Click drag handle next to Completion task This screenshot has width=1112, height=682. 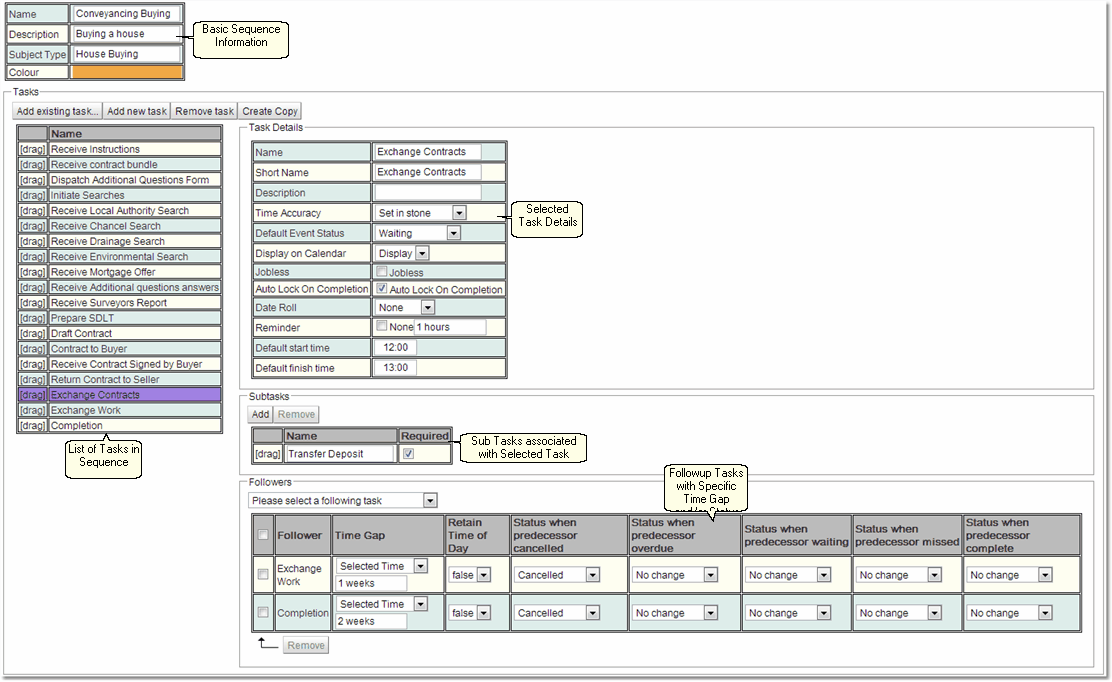click(x=32, y=426)
